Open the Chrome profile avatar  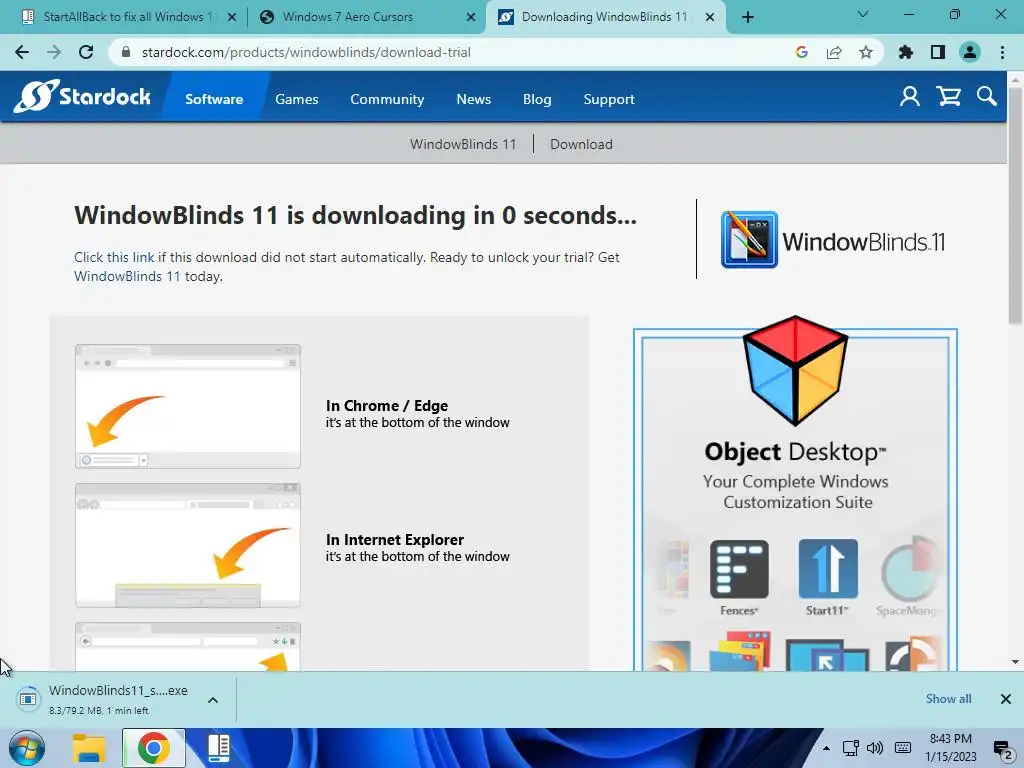click(970, 52)
